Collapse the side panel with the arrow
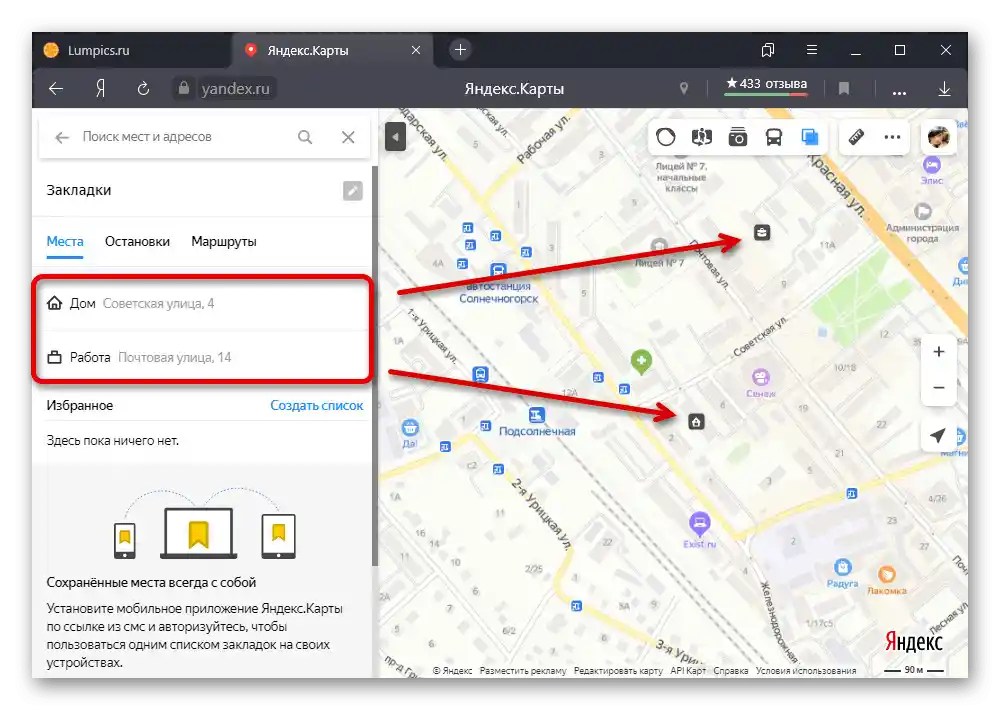 point(395,137)
